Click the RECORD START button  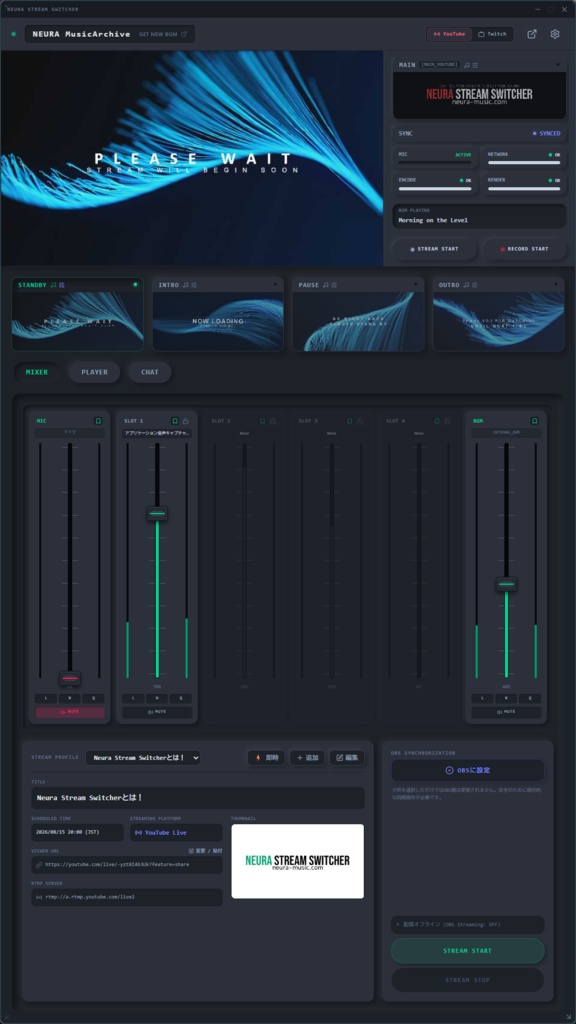(524, 249)
